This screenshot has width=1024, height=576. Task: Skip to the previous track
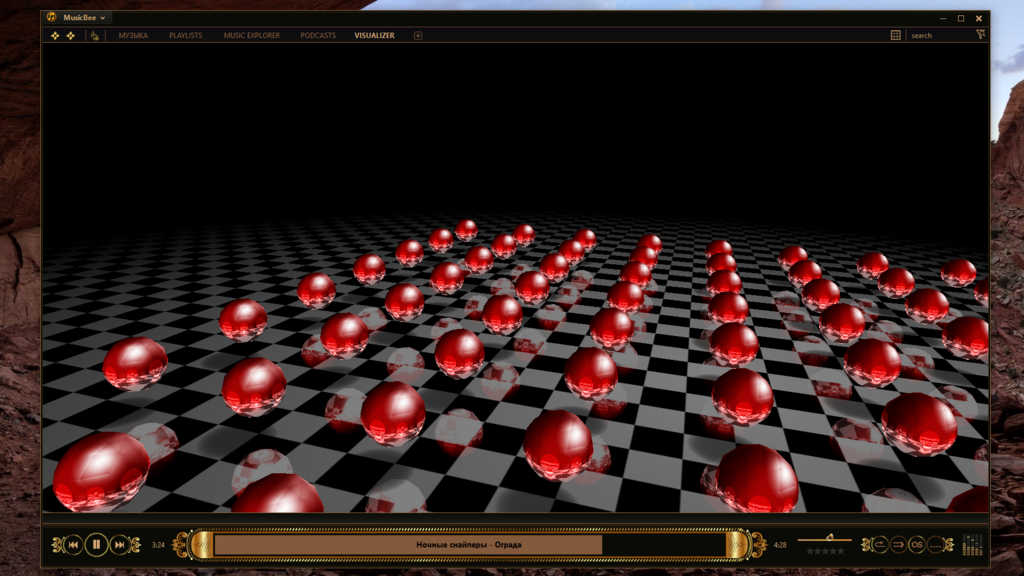[73, 545]
